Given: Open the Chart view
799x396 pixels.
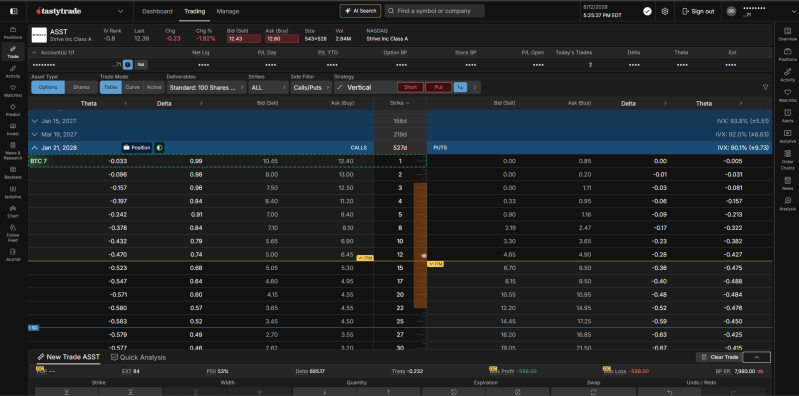Looking at the screenshot, I should pyautogui.click(x=13, y=211).
